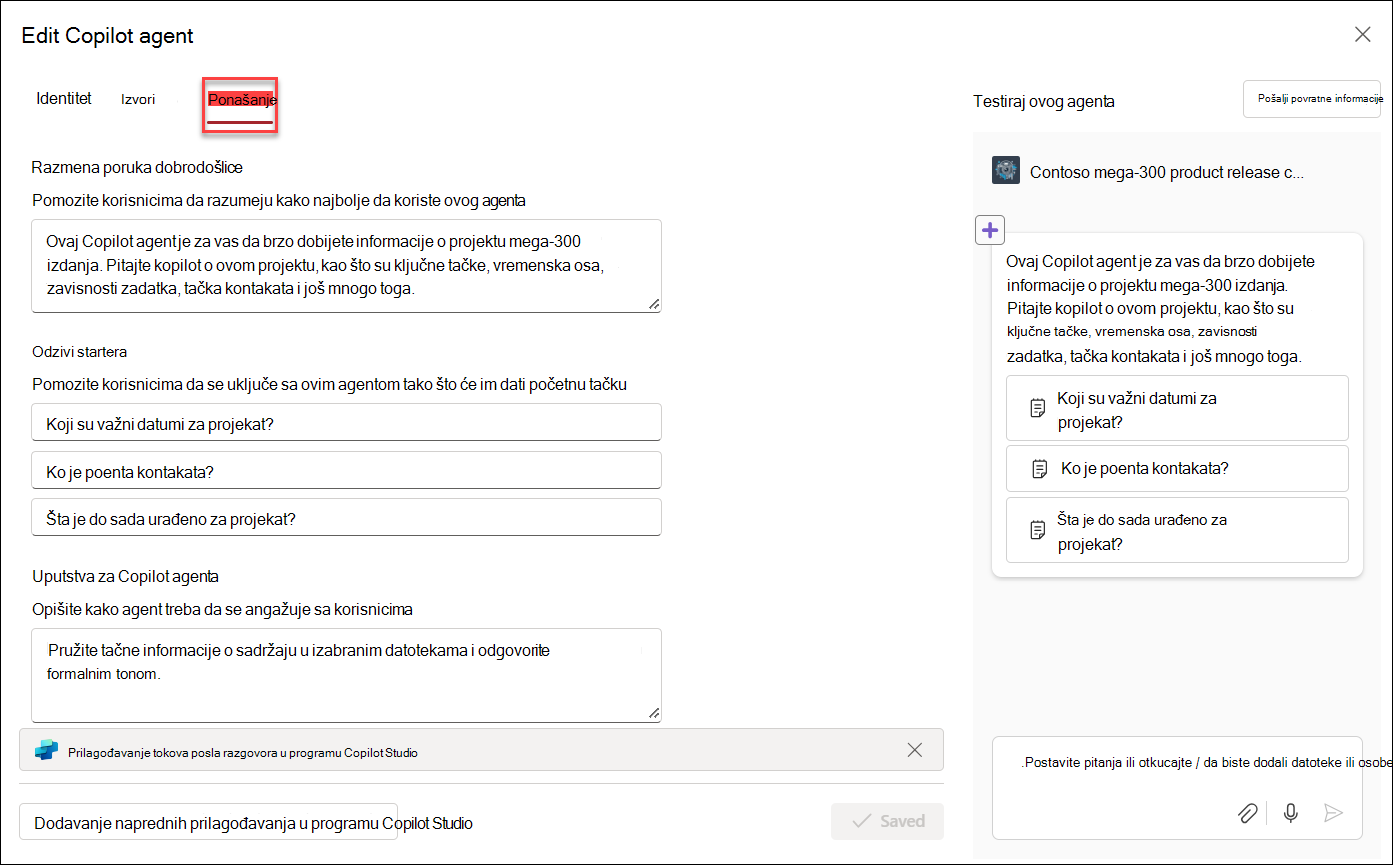Click 'Prilagođavanje tokova posla razgovora' banner text
Screen dimensions: 1393x865
243,752
